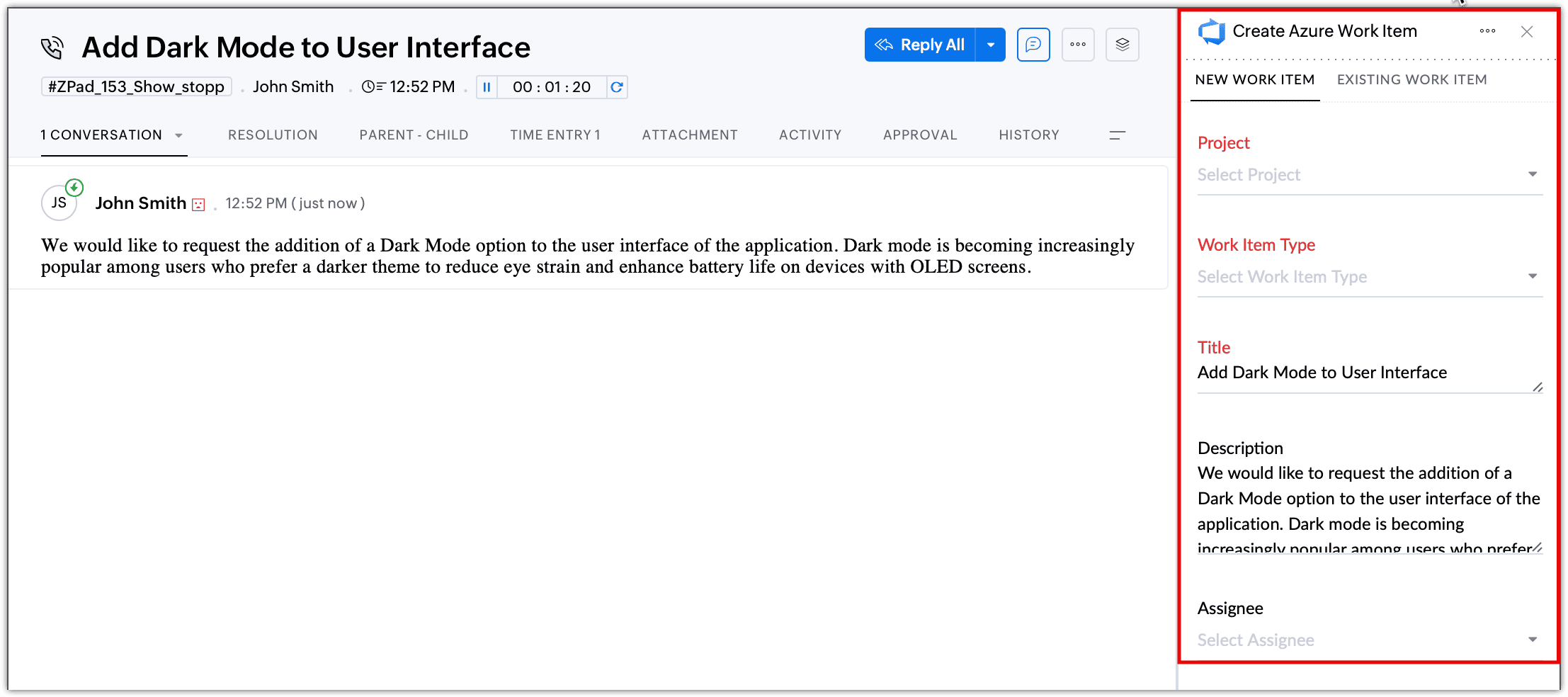Image resolution: width=1568 pixels, height=697 pixels.
Task: Click the 12:52 PM due time icon
Action: (373, 86)
